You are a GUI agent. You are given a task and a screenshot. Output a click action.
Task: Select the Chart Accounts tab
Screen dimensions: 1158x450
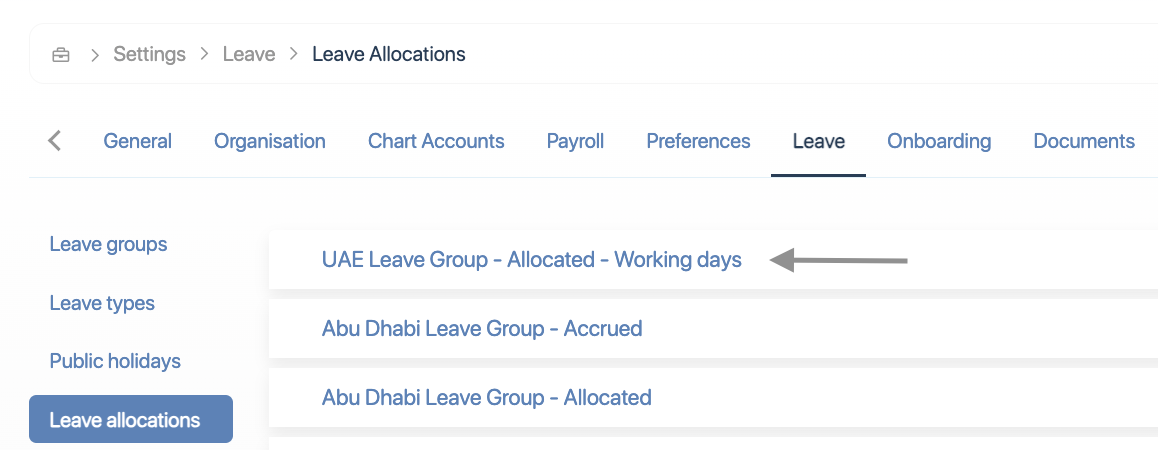coord(436,141)
